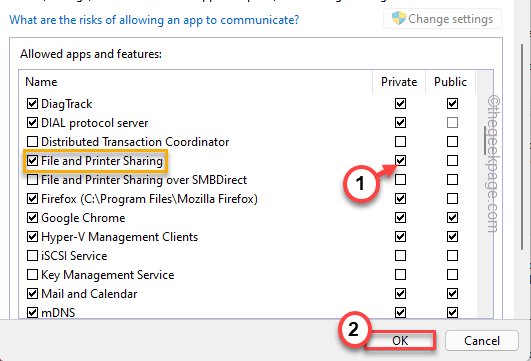Select the DIAL protocol server row text
This screenshot has height=361, width=531.
click(94, 123)
